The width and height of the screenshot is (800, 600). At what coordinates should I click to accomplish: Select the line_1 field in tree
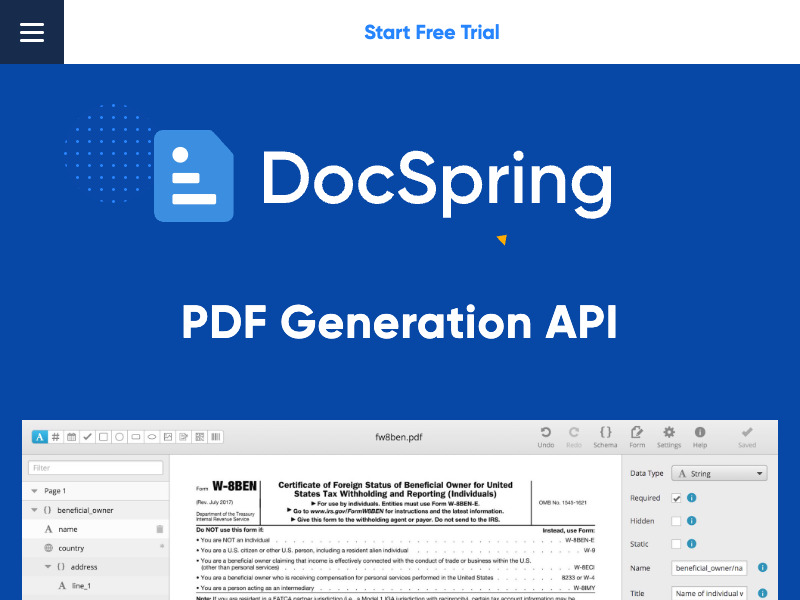point(96,586)
